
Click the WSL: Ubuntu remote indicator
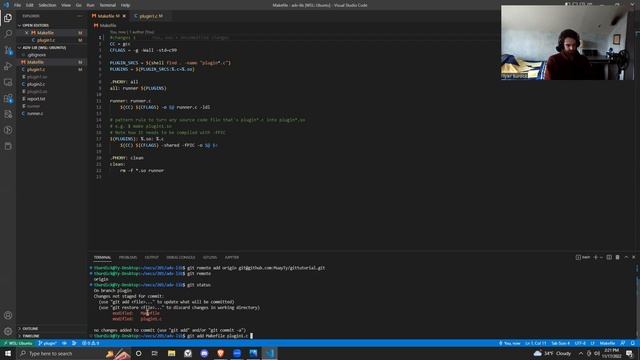tap(18, 343)
